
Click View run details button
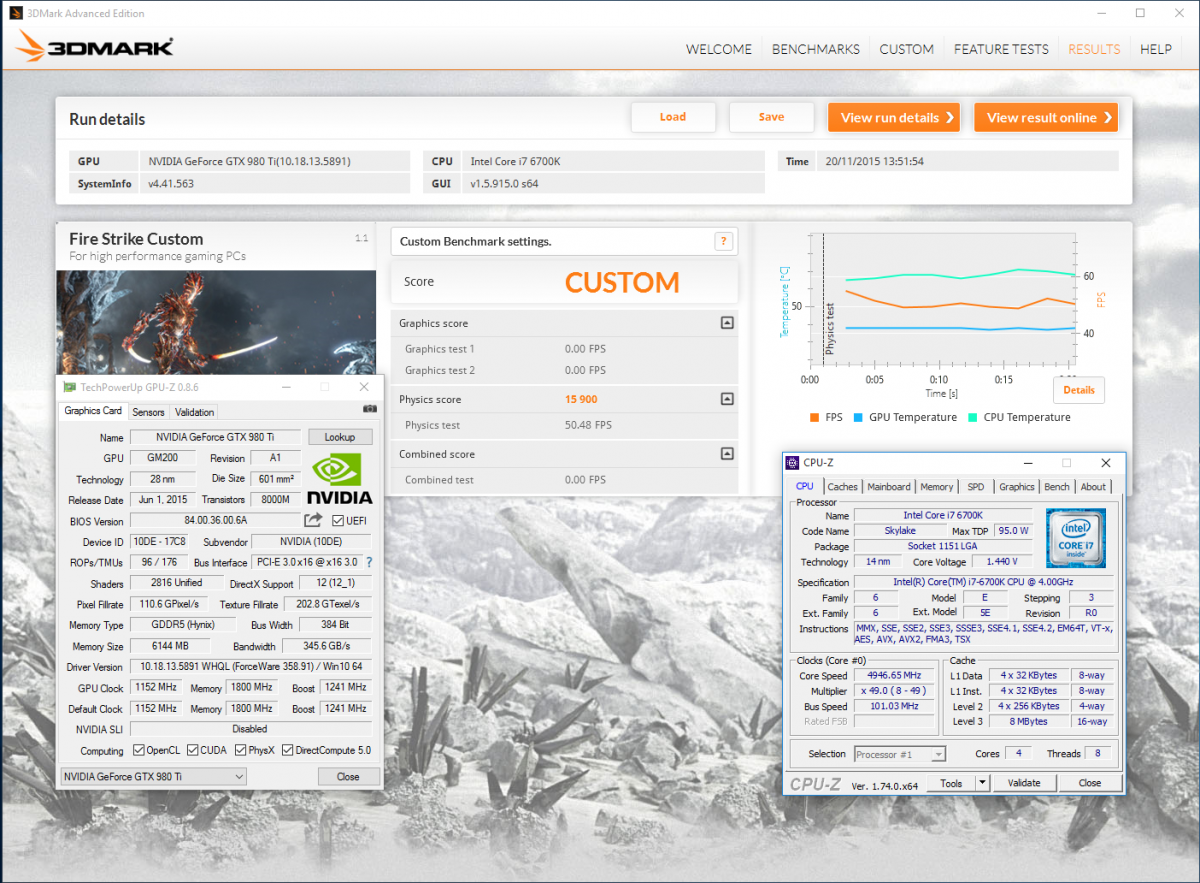click(894, 117)
